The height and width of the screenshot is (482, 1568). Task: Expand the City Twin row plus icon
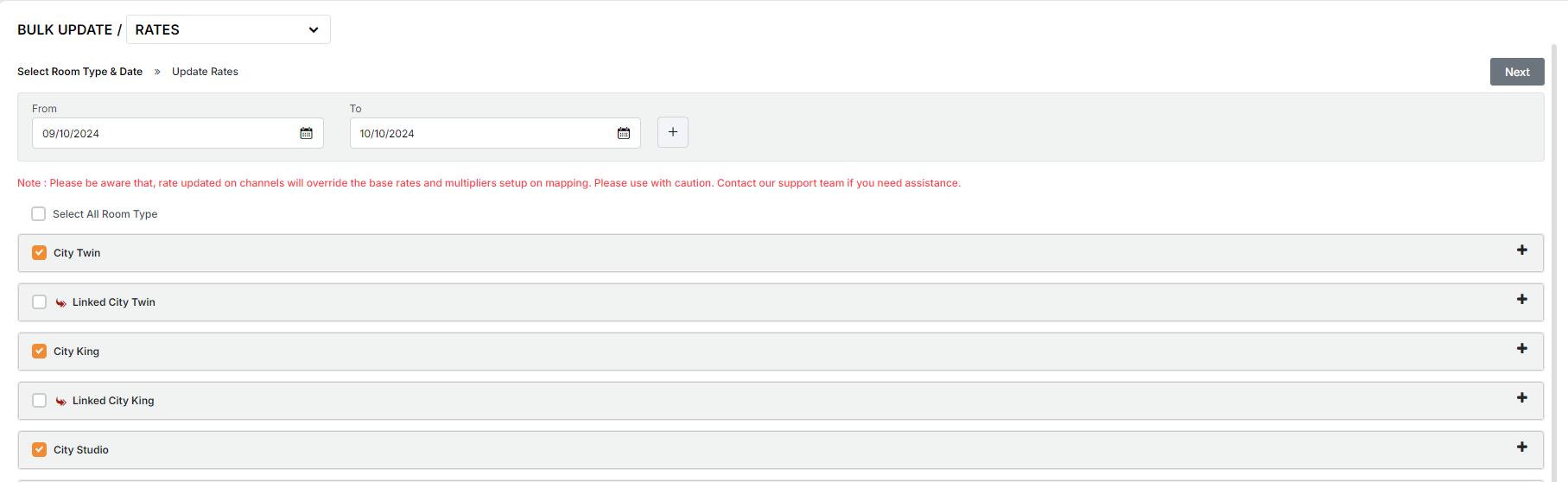click(x=1521, y=251)
